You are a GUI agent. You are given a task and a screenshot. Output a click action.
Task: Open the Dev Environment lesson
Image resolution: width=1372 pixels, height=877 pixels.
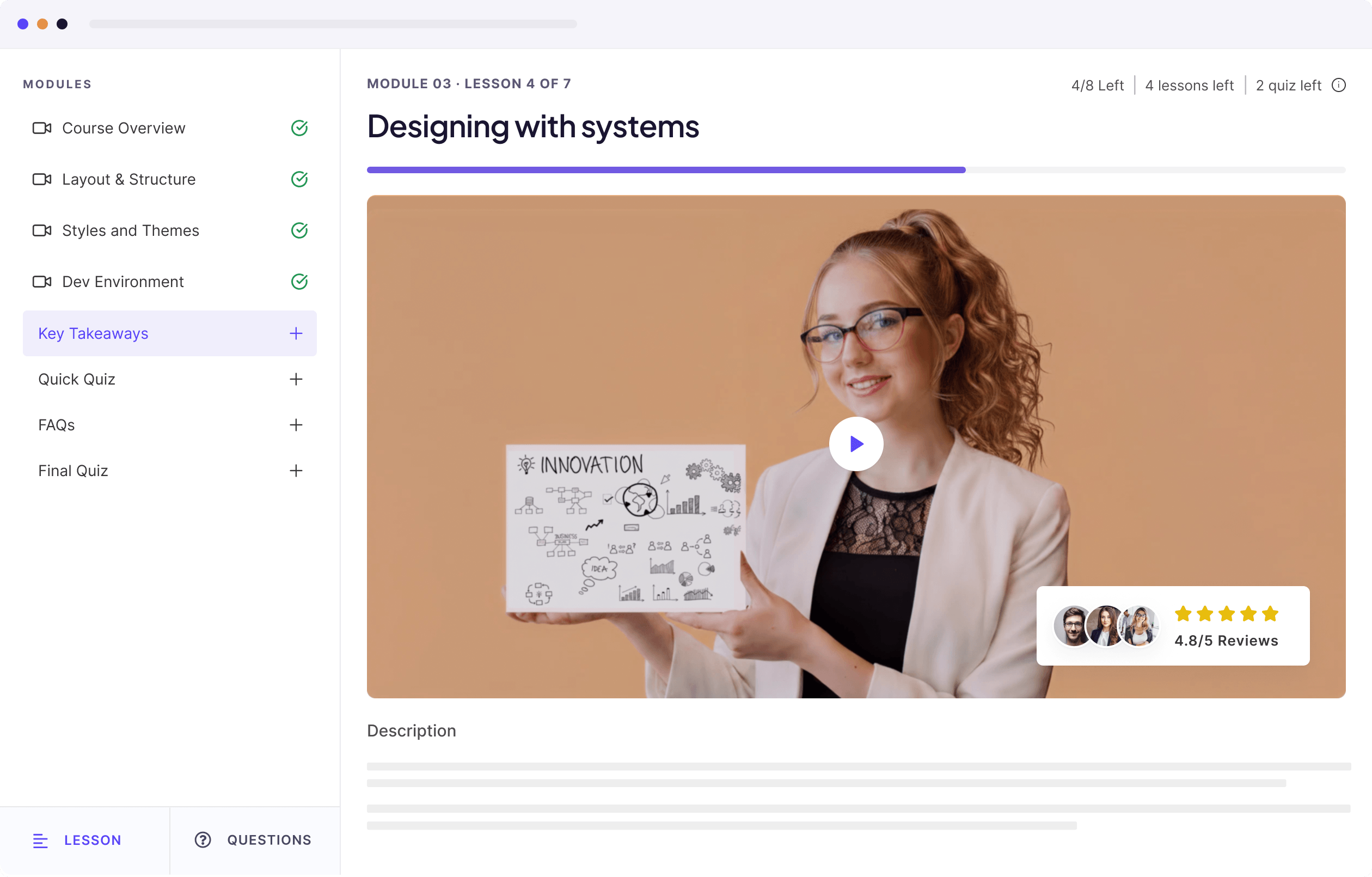coord(170,282)
